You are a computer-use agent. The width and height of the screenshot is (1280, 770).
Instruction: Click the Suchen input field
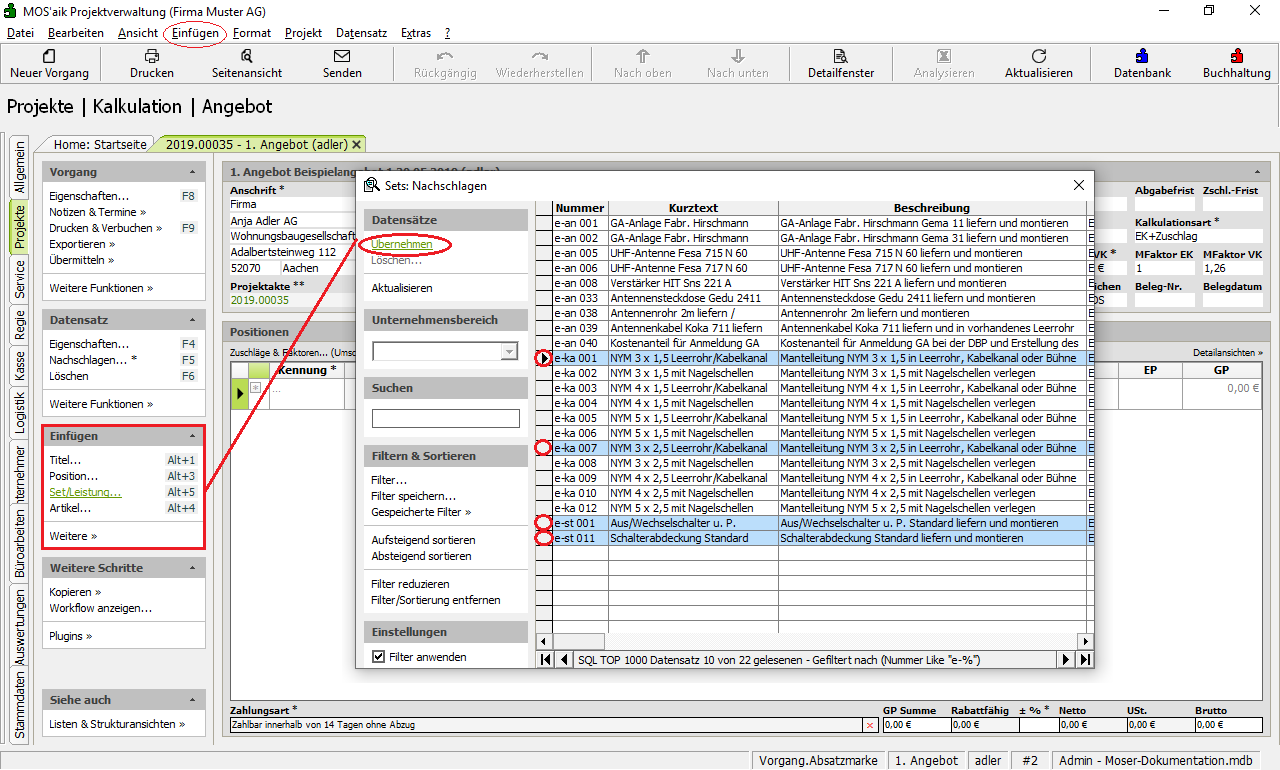pos(446,418)
